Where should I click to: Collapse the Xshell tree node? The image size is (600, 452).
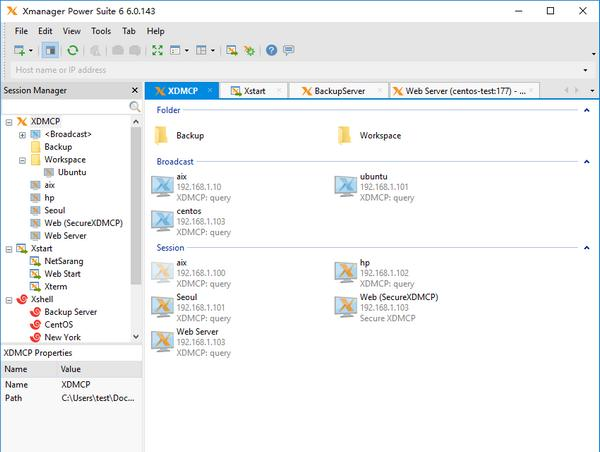click(x=9, y=300)
